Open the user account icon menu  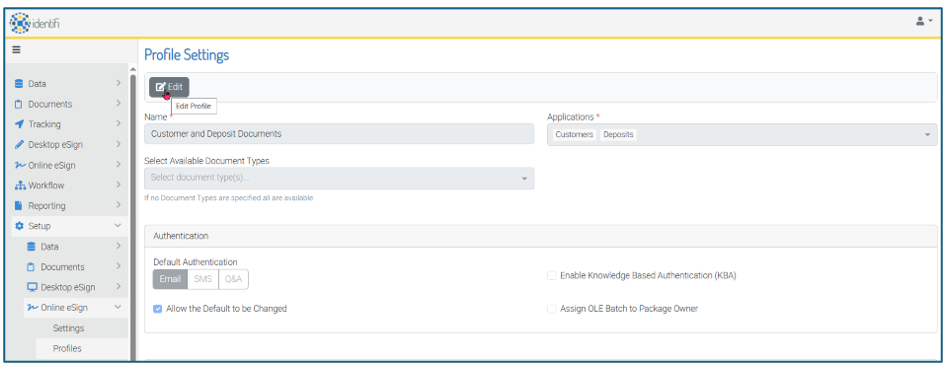924,21
